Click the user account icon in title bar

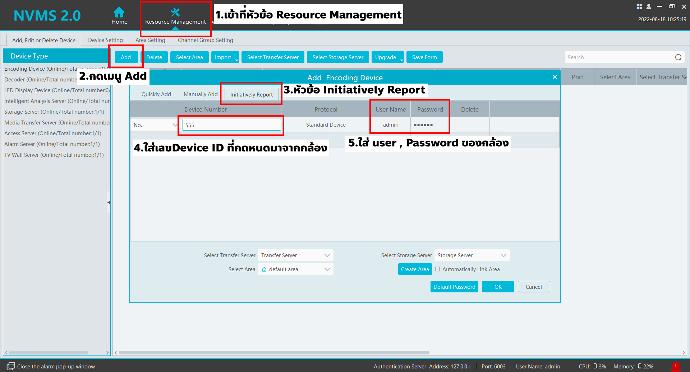(x=648, y=6)
